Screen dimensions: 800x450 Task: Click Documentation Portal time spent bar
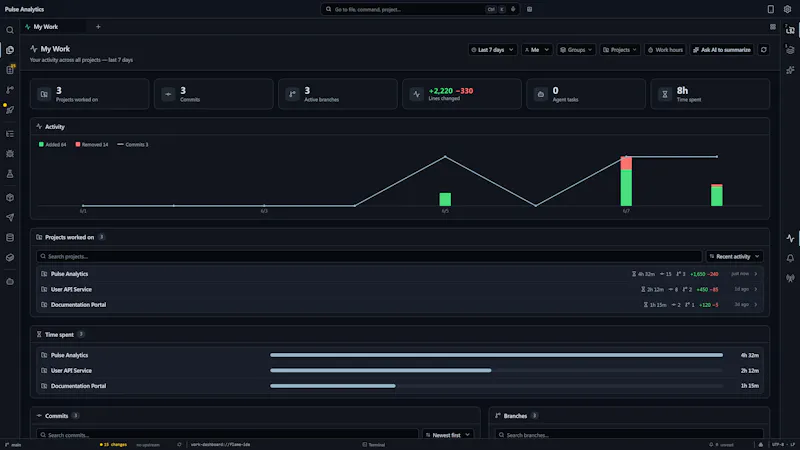pyautogui.click(x=496, y=386)
